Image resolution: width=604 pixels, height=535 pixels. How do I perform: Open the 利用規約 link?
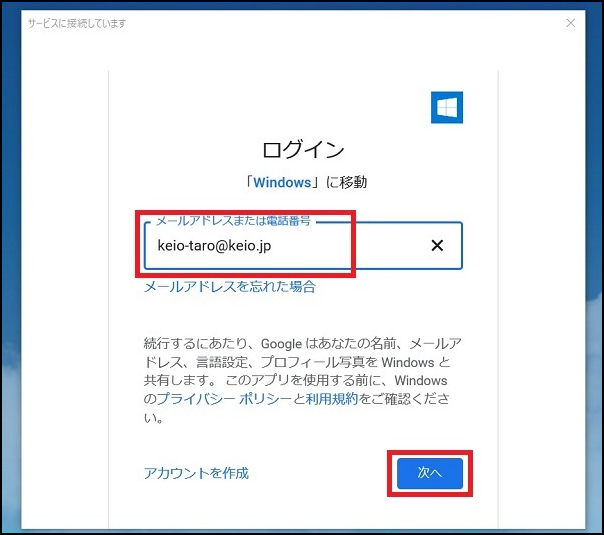point(331,400)
